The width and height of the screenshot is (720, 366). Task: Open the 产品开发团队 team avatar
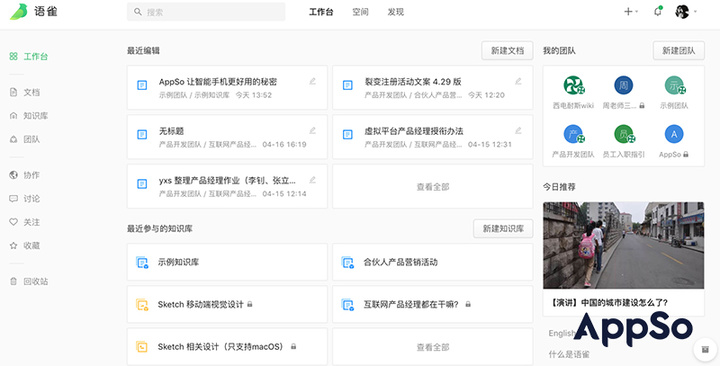[x=573, y=134]
